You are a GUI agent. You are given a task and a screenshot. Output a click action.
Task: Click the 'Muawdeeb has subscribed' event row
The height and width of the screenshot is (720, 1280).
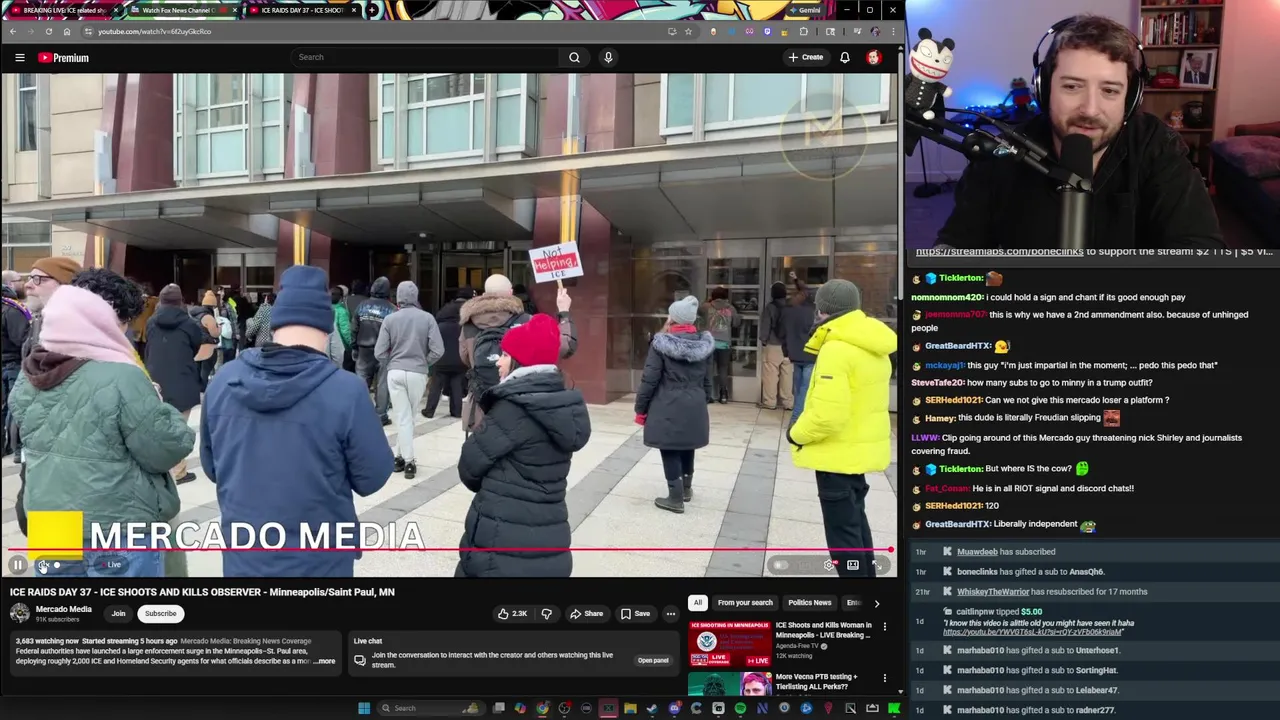[x=1095, y=552]
